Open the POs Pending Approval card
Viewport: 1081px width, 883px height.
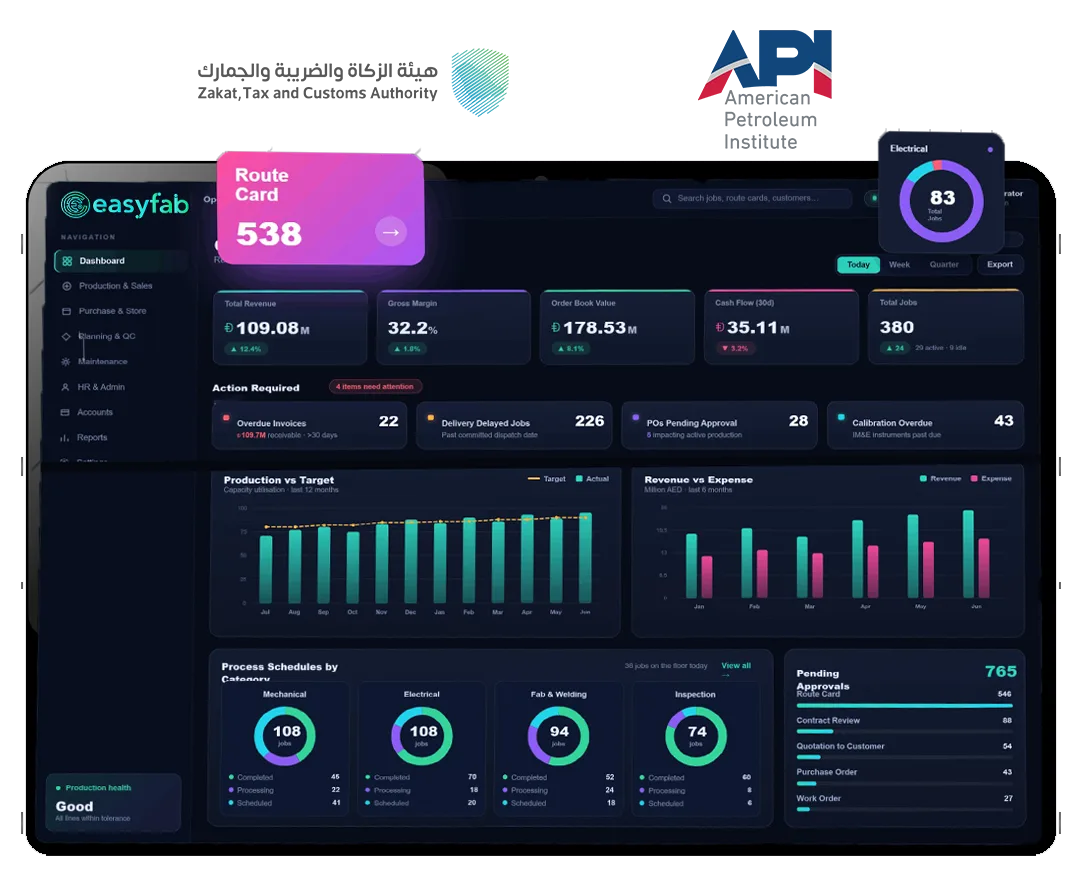click(x=719, y=426)
